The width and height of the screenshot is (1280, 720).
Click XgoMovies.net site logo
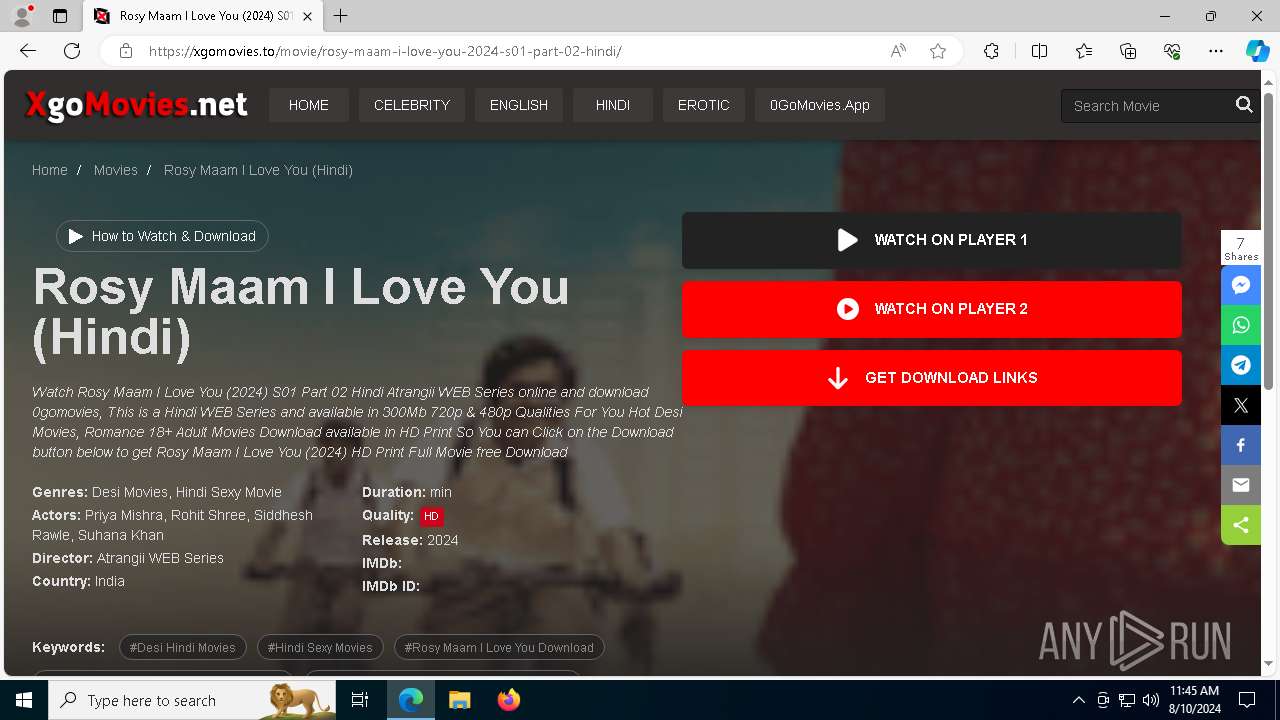[136, 104]
